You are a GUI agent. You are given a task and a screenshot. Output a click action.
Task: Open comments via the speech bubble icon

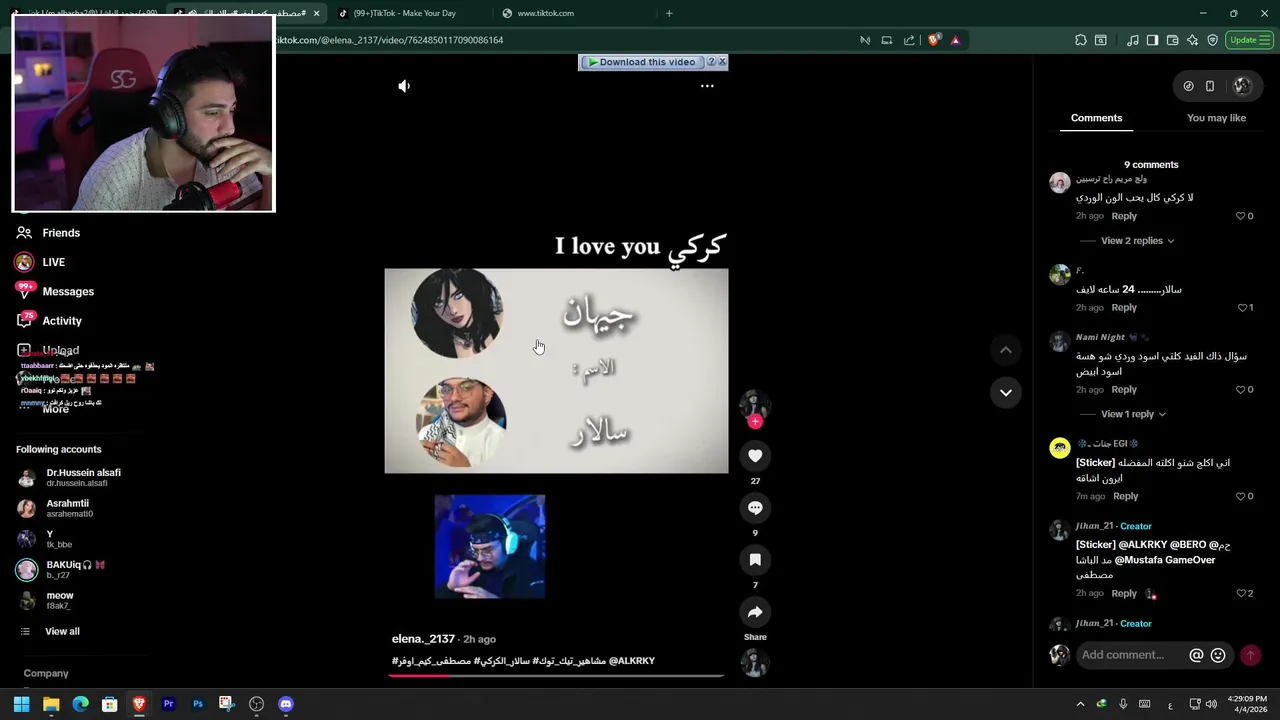click(x=755, y=508)
